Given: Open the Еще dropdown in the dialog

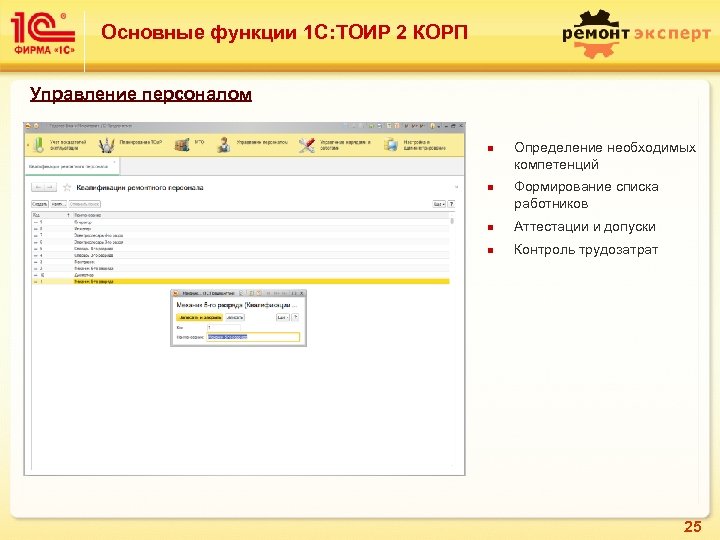Looking at the screenshot, I should click(x=282, y=317).
